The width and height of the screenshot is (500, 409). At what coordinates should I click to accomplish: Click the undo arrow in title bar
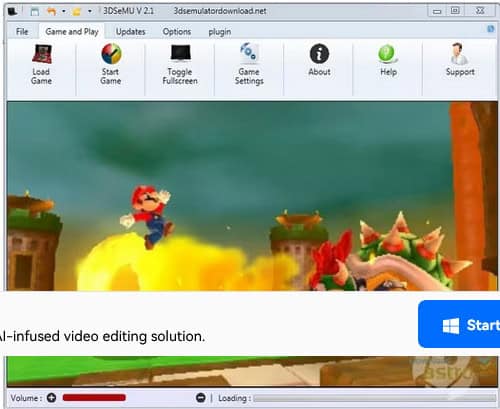51,12
